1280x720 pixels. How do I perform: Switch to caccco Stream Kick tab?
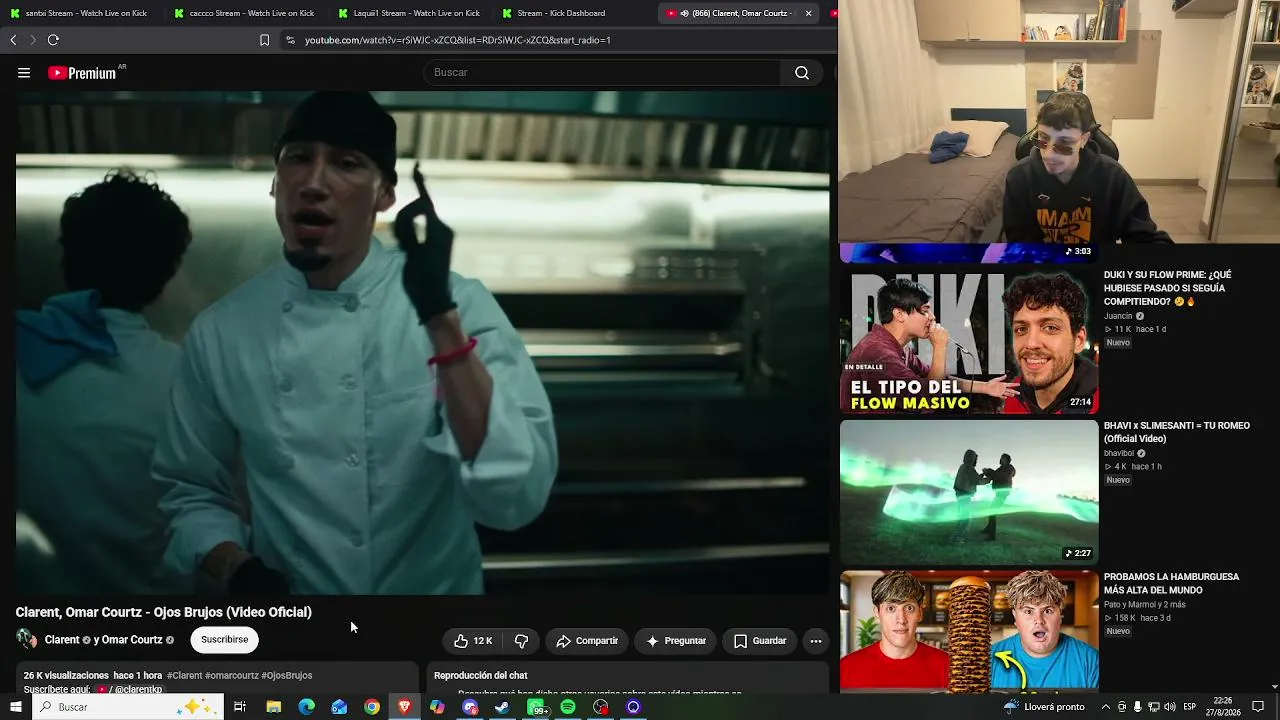coord(243,13)
